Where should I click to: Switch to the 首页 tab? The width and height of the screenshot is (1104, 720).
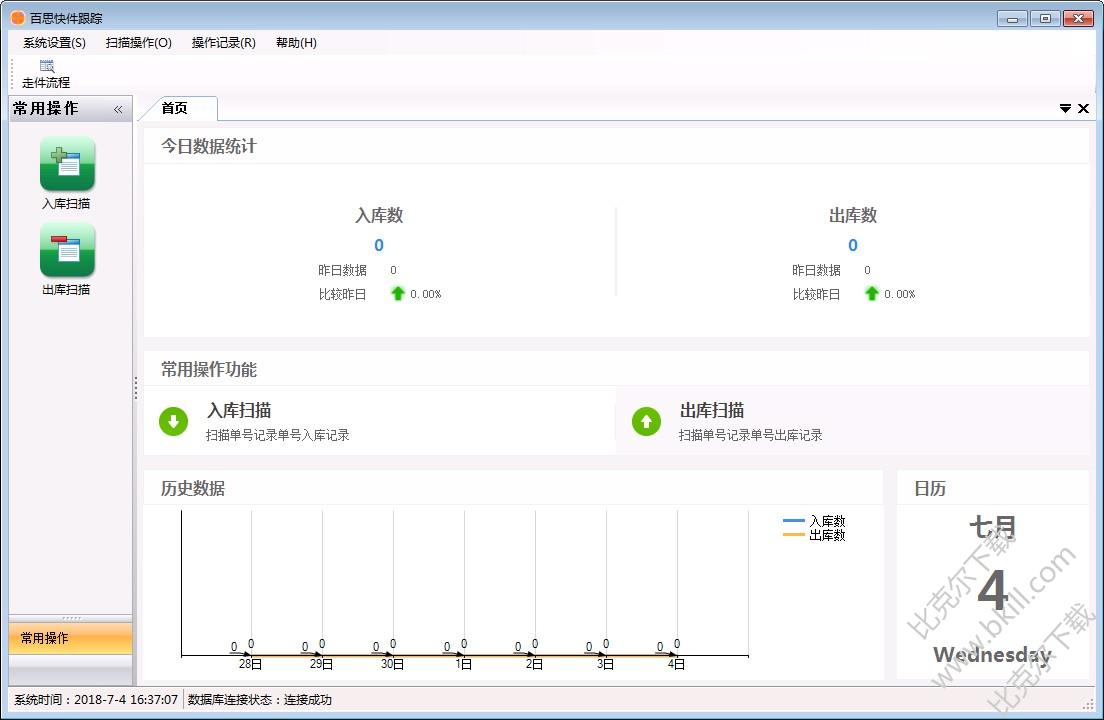coord(179,108)
